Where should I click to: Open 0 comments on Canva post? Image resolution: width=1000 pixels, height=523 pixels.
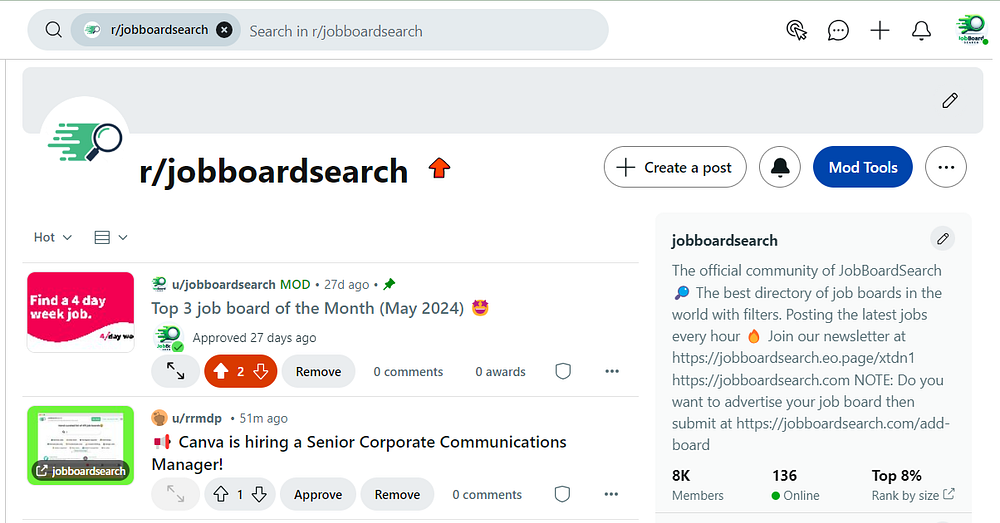pyautogui.click(x=487, y=494)
